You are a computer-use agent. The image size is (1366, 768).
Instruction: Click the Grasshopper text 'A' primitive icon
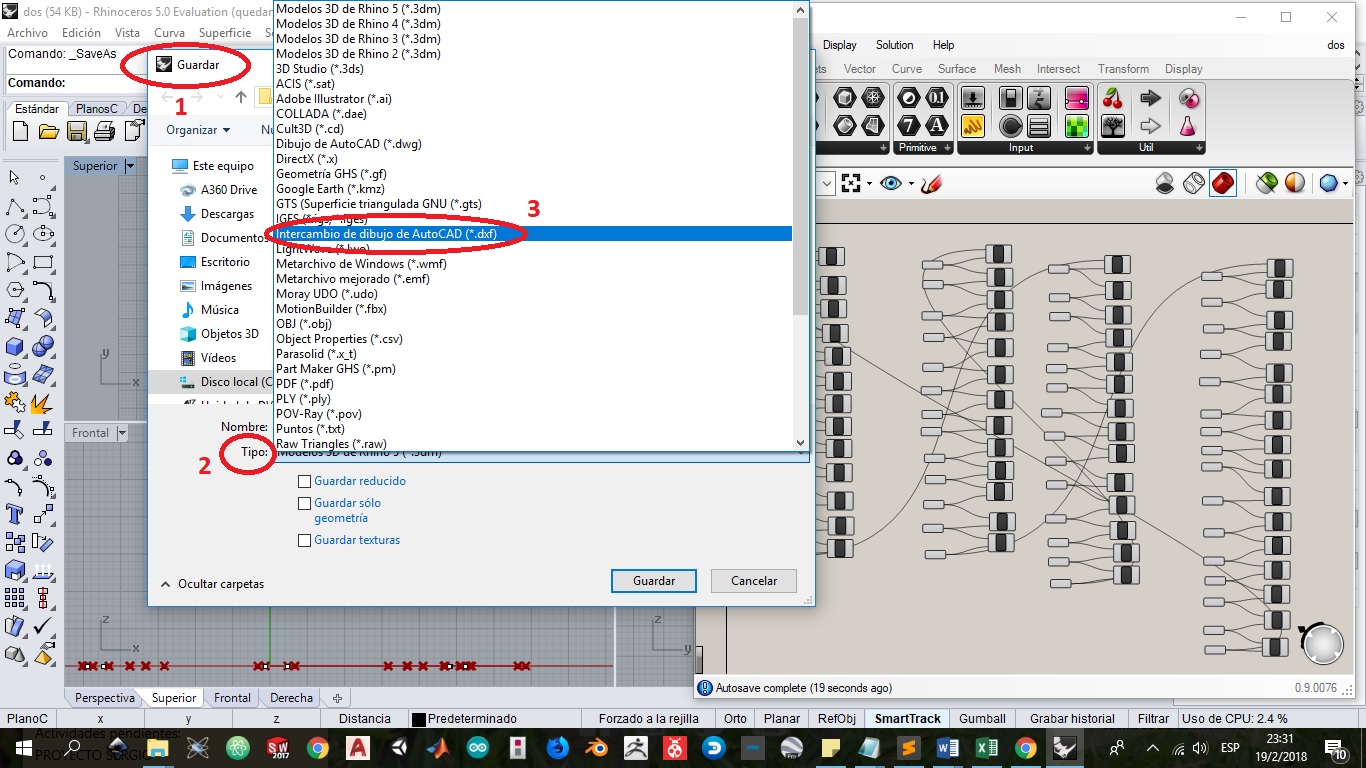coord(937,126)
